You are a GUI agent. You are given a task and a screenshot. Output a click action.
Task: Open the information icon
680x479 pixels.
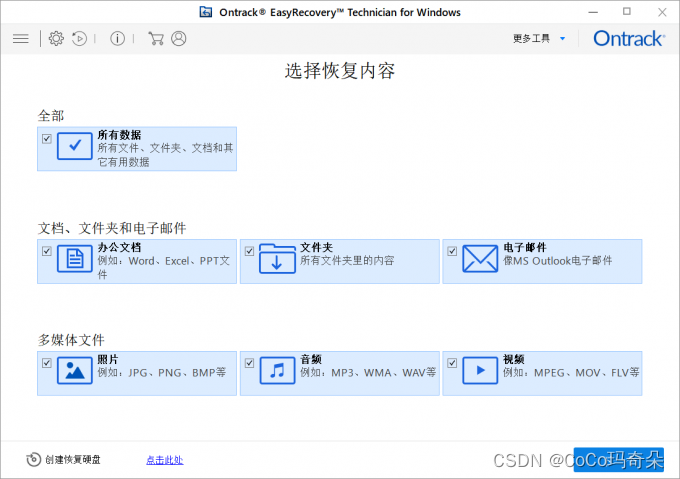118,39
